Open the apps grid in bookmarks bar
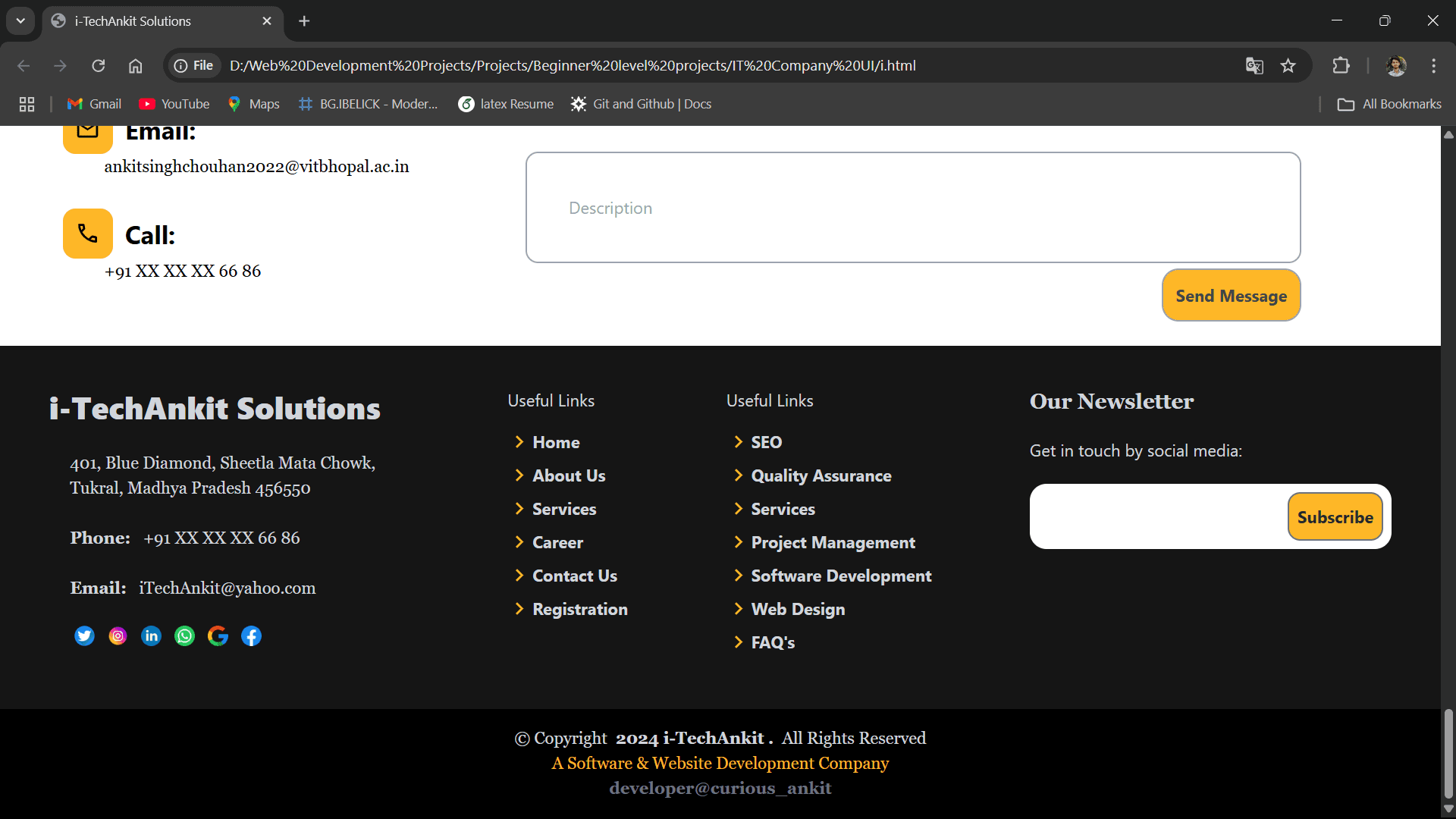Image resolution: width=1456 pixels, height=819 pixels. tap(27, 104)
